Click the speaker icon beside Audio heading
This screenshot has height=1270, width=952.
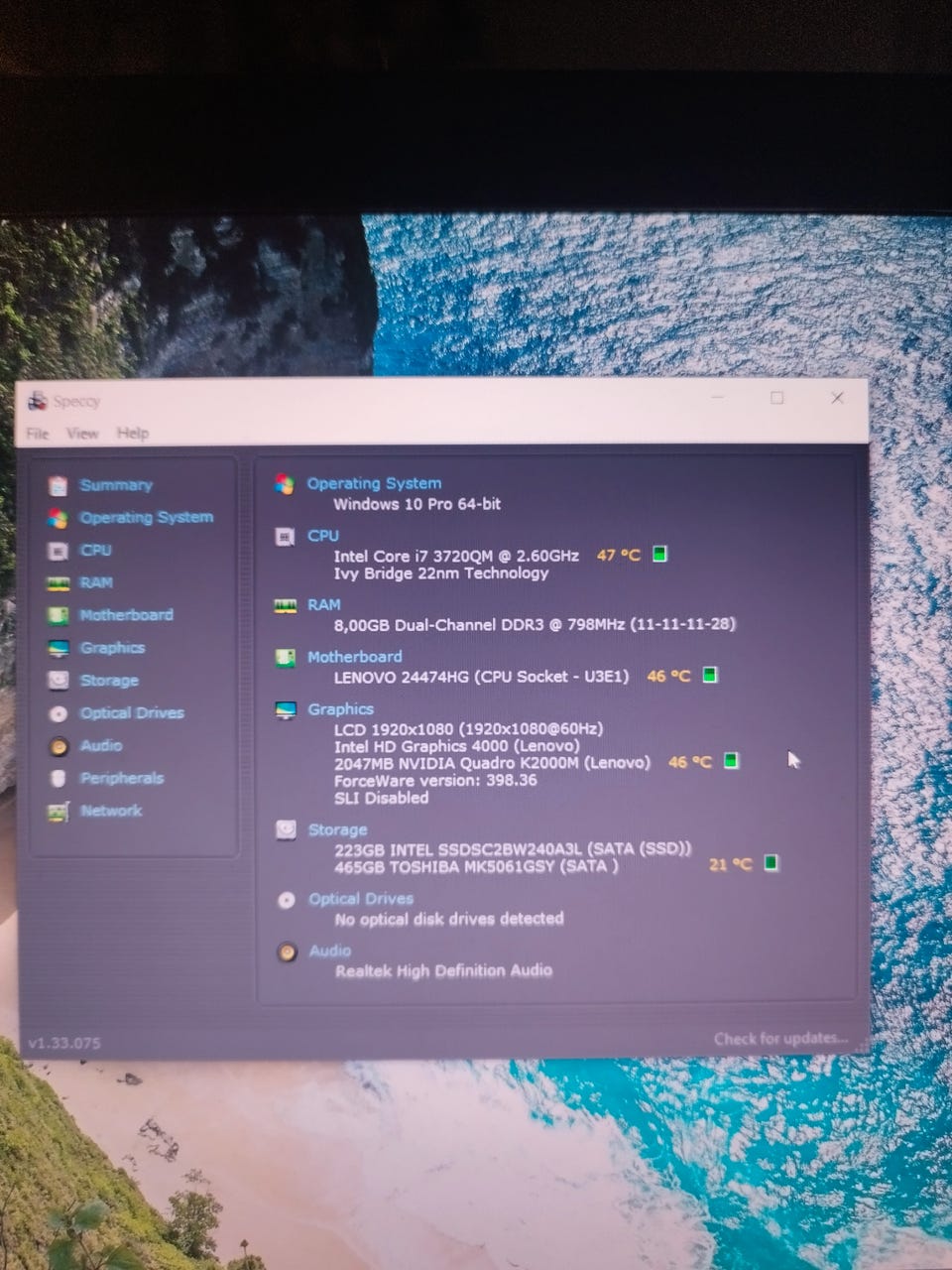click(x=287, y=952)
